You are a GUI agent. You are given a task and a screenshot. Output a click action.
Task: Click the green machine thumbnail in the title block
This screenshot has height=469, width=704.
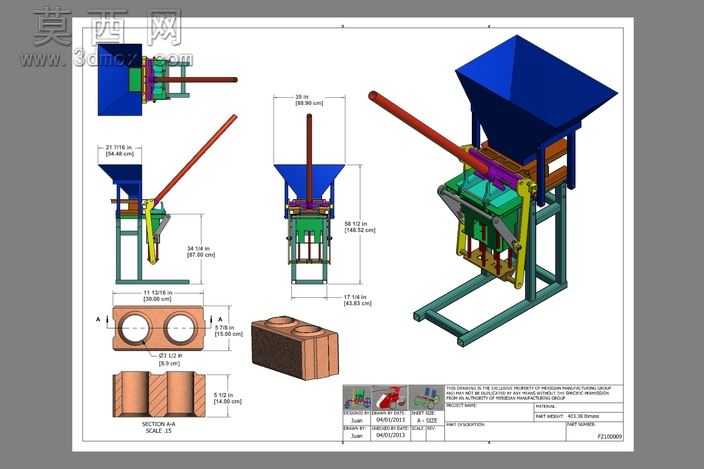356,398
